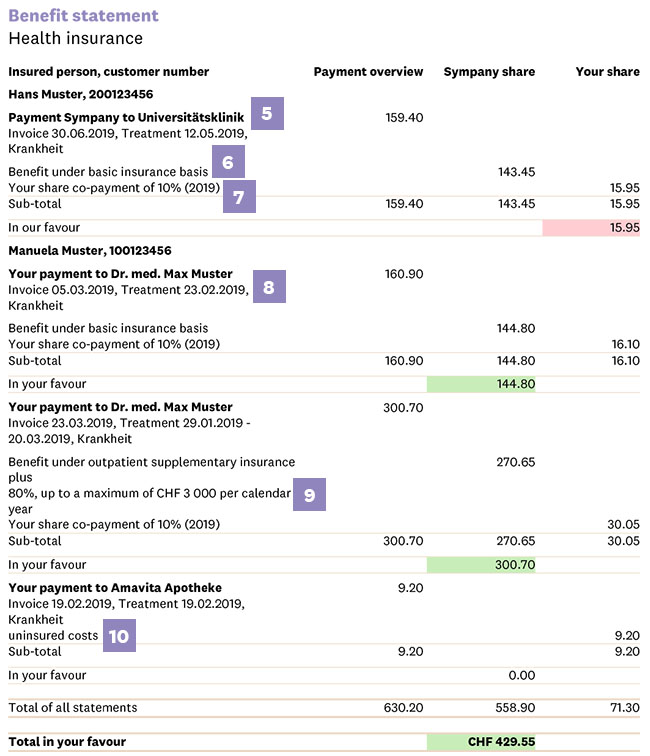Click the Your share column header
Viewport: 650px width, 756px height.
click(x=608, y=72)
